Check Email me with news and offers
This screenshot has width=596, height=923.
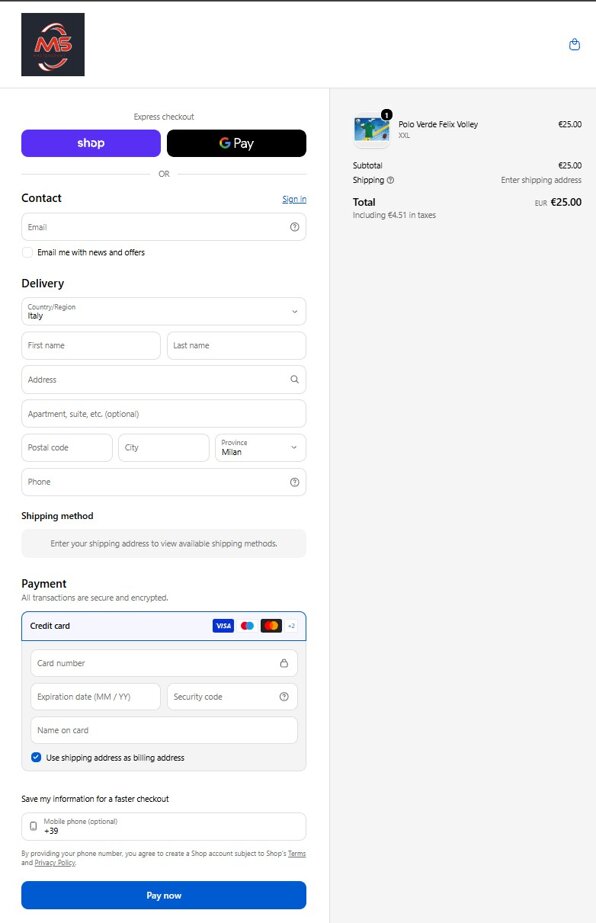(x=27, y=253)
